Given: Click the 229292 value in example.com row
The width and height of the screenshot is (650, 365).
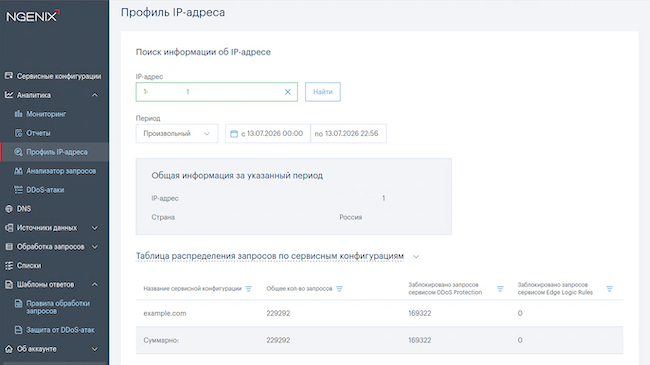Looking at the screenshot, I should 278,313.
